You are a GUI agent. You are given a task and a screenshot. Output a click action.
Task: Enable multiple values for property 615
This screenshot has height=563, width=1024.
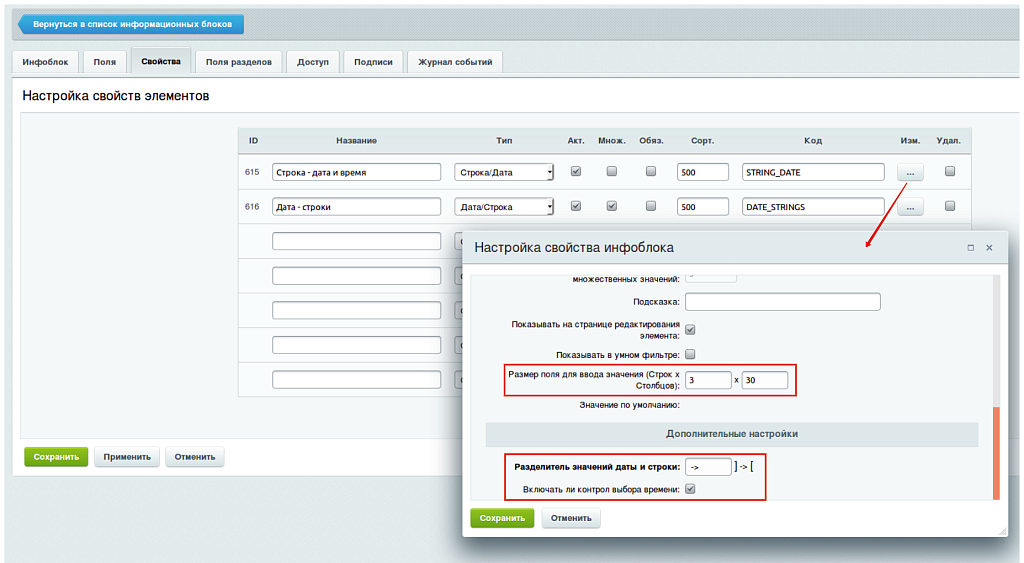point(612,171)
